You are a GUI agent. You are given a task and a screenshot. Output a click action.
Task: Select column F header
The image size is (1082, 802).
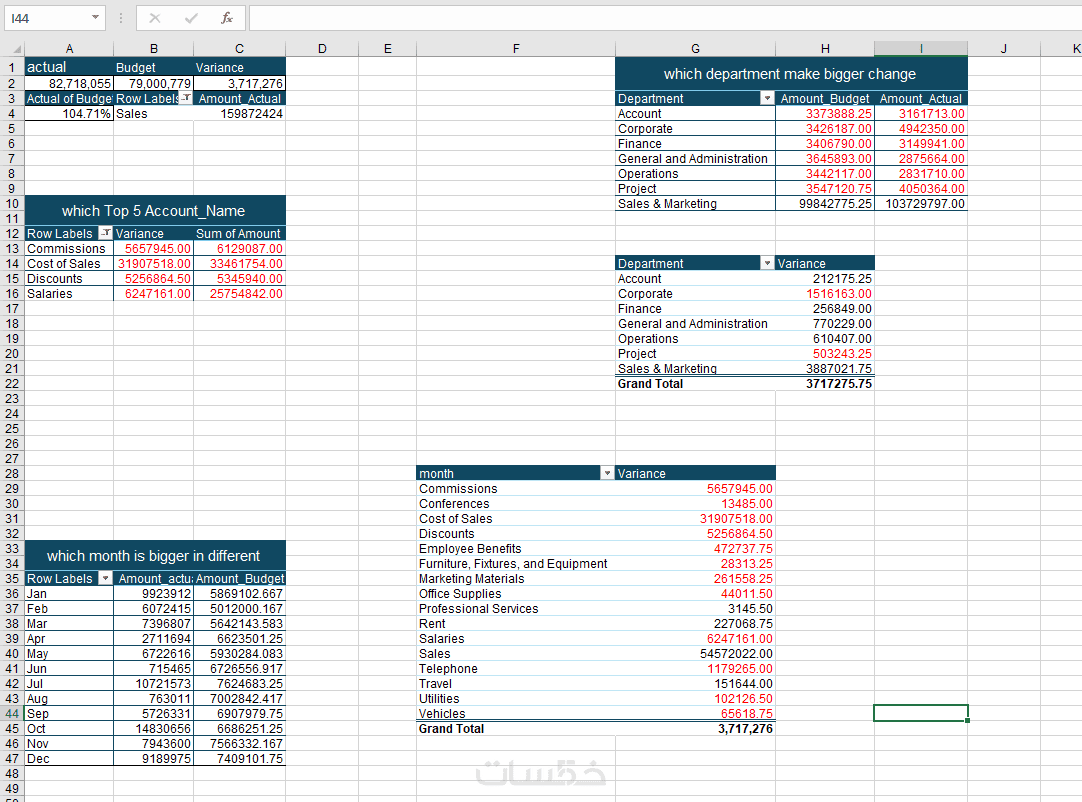(x=515, y=48)
